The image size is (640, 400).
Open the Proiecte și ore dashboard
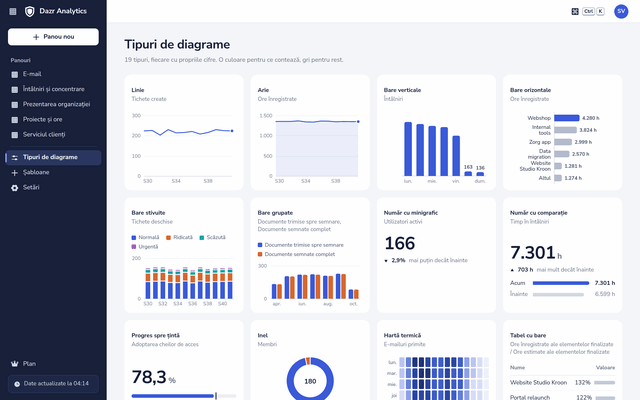53,120
